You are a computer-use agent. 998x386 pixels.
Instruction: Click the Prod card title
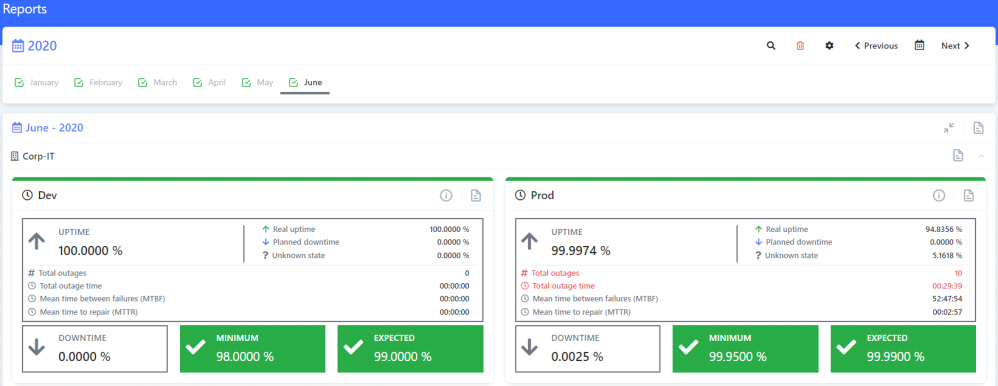pos(542,196)
